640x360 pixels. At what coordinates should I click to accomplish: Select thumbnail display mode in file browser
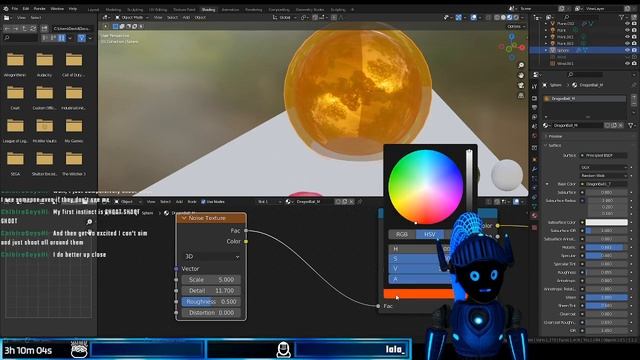tap(62, 38)
